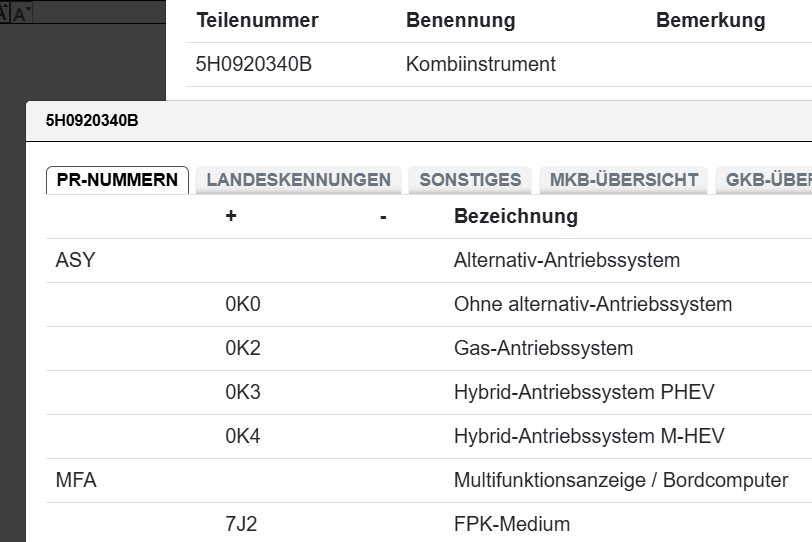This screenshot has width=812, height=542.
Task: Select the 0K2 Gas-Antriebssystem row
Action: [x=543, y=348]
